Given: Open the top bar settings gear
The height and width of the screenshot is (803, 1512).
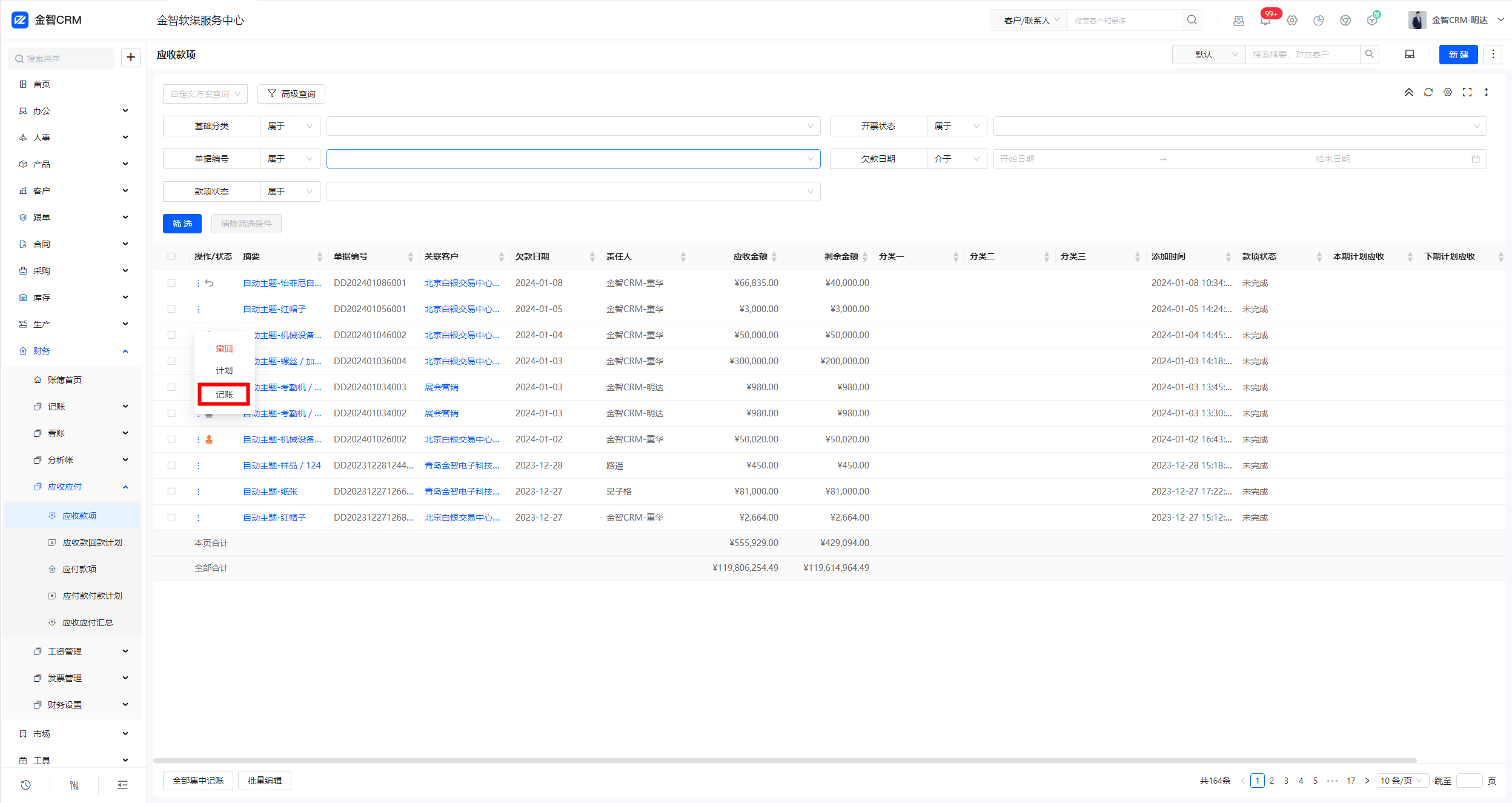Looking at the screenshot, I should click(x=1292, y=21).
